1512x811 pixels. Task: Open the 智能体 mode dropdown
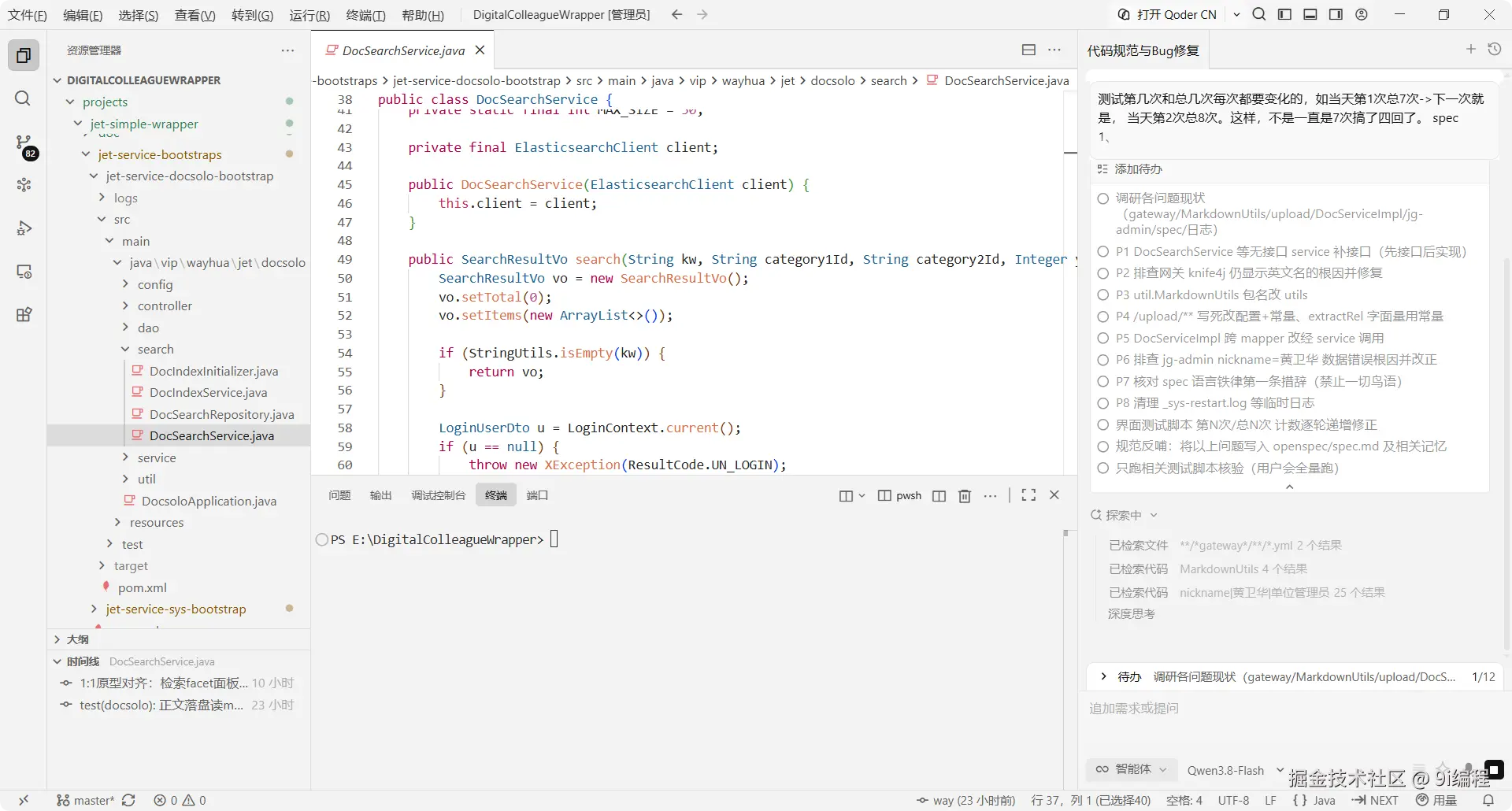click(1132, 769)
